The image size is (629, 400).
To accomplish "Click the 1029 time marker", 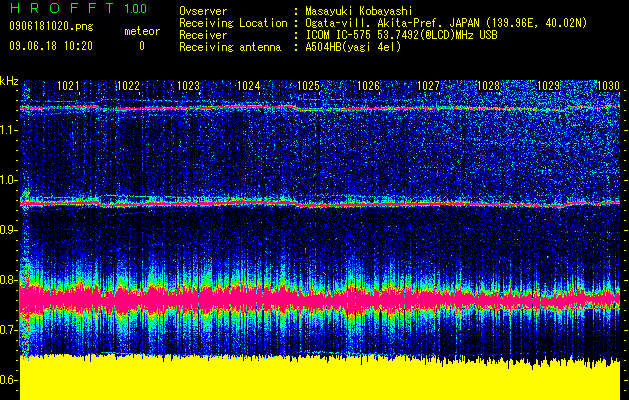I will 548,86.
